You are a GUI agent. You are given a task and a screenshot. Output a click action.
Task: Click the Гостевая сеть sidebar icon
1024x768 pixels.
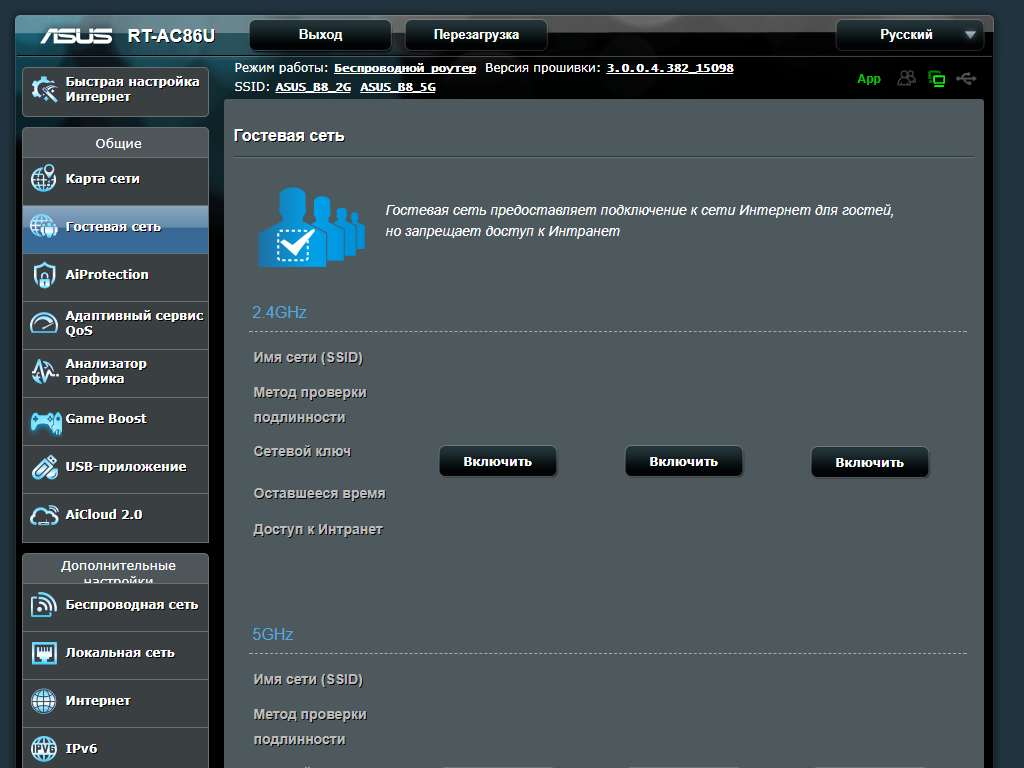coord(44,227)
